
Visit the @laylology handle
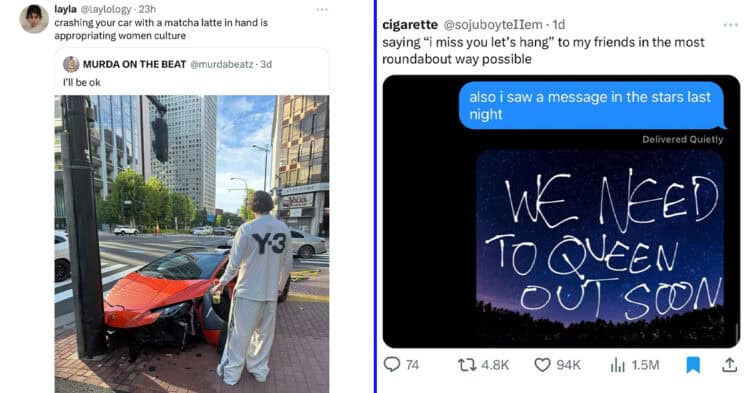106,9
